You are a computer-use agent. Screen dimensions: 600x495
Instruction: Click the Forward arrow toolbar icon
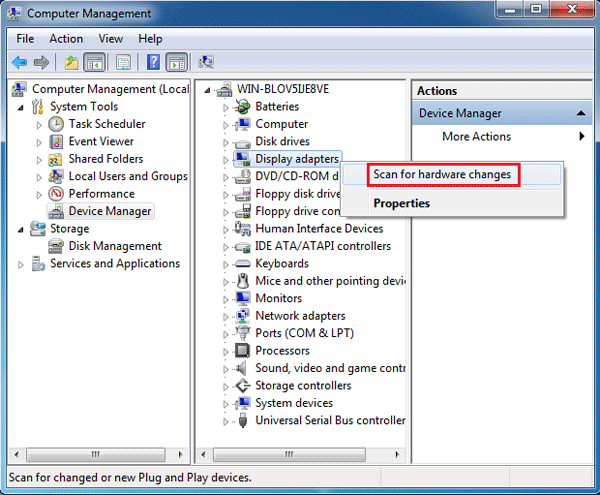pos(41,62)
